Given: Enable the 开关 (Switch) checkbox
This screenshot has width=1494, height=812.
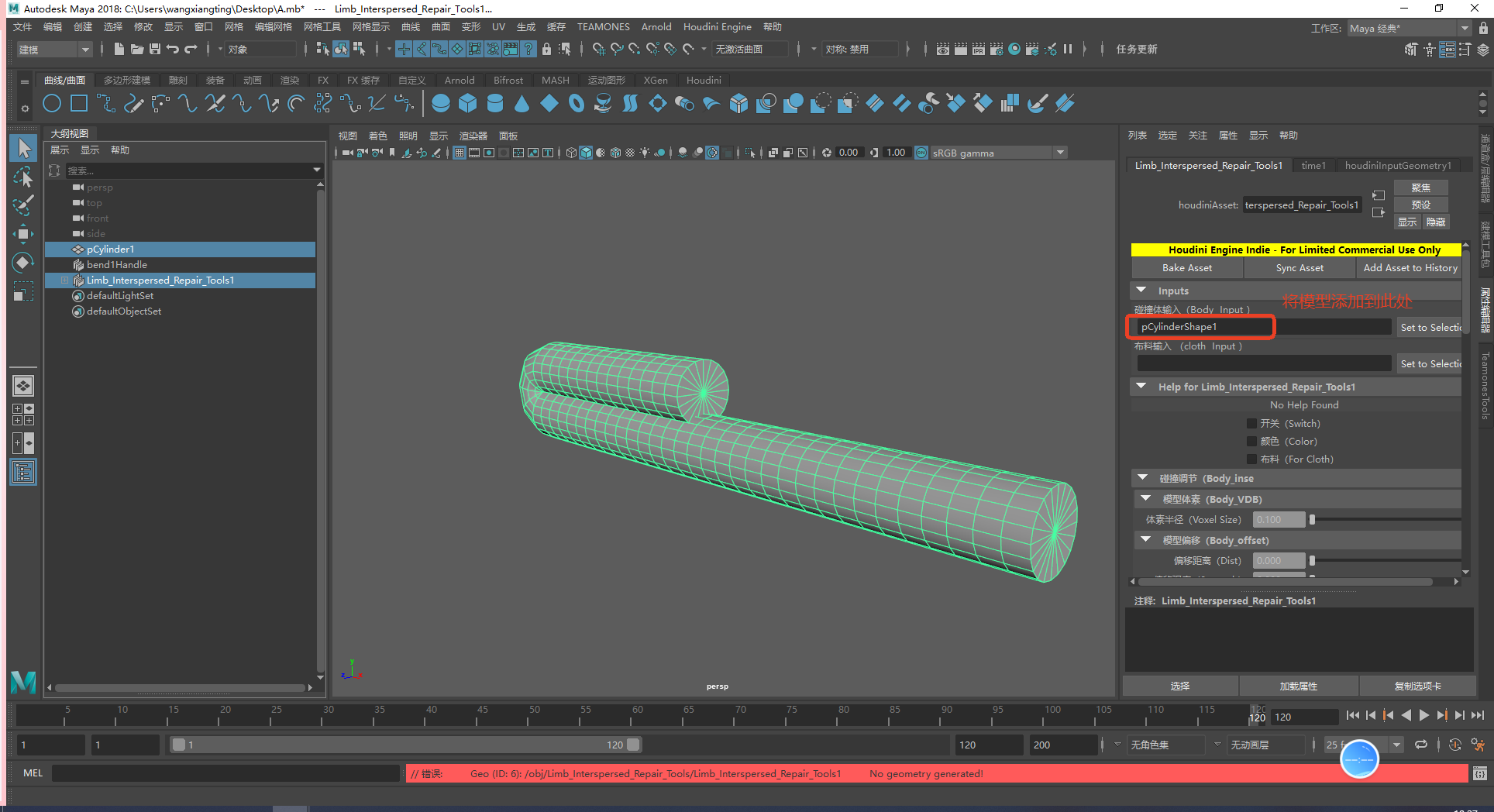Looking at the screenshot, I should click(x=1251, y=424).
